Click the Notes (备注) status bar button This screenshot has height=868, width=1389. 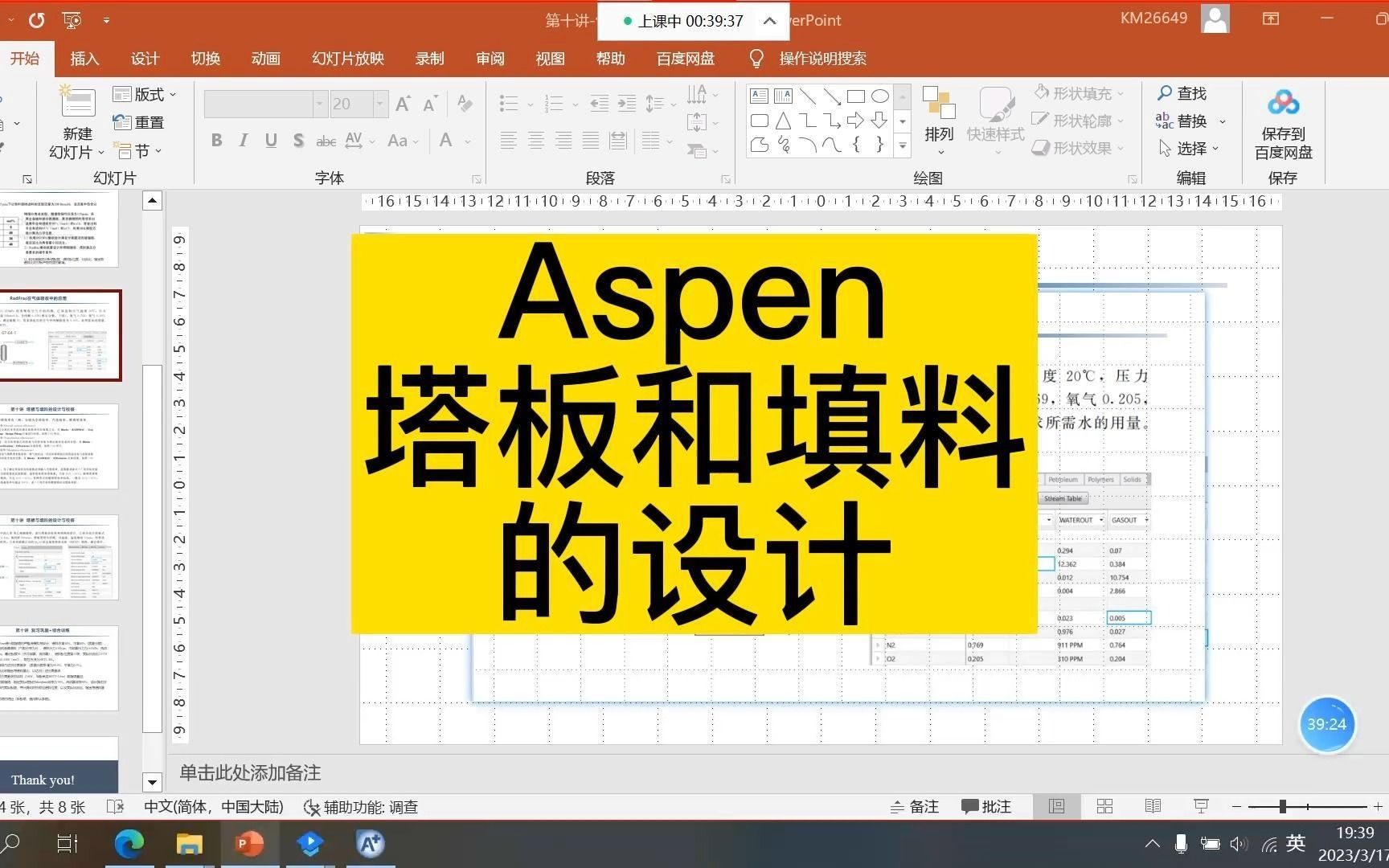click(915, 806)
